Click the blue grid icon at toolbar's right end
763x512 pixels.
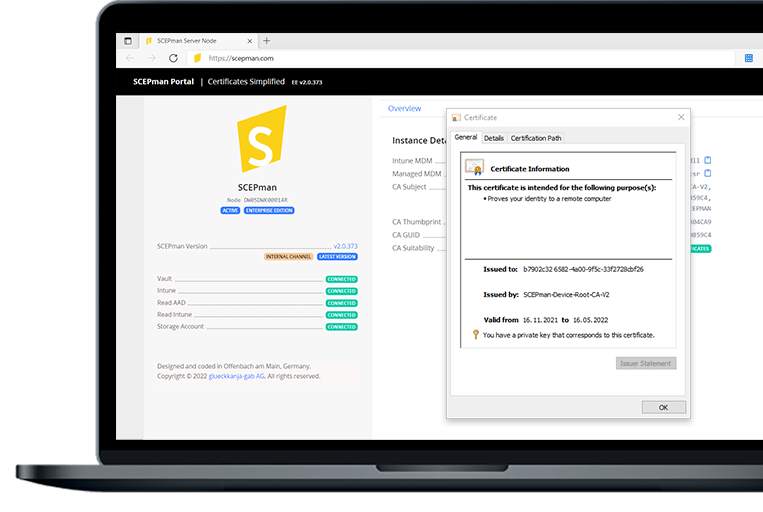(748, 58)
